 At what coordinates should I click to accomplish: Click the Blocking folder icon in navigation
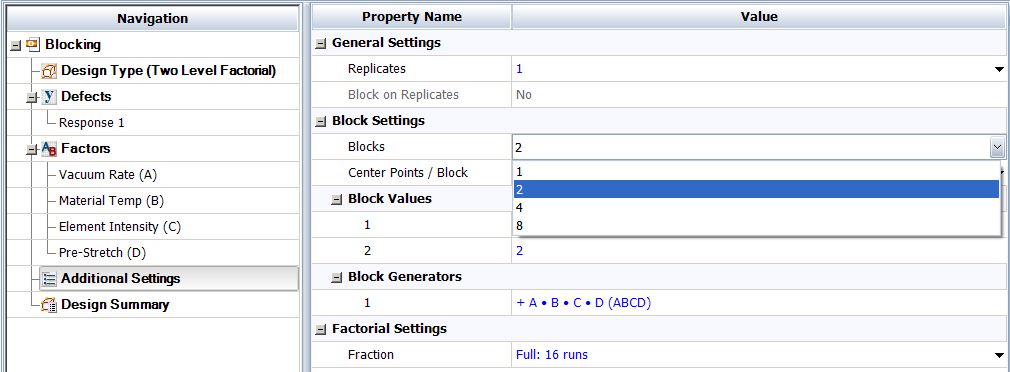point(33,45)
